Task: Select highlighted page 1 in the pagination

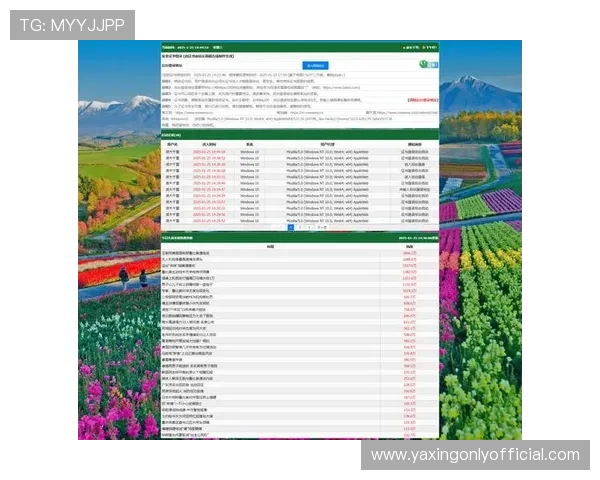Action: [291, 227]
